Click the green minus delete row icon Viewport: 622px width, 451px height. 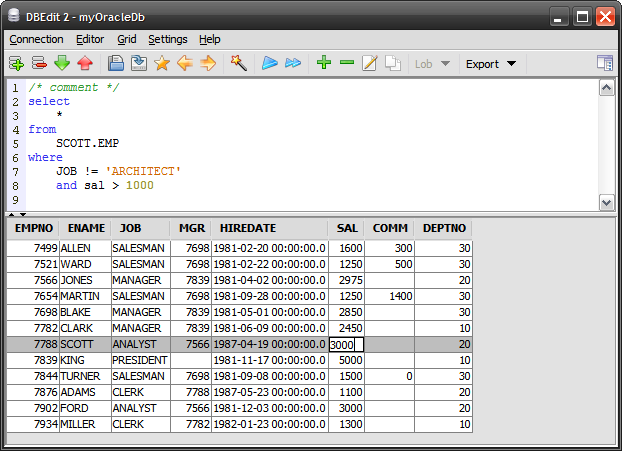point(347,63)
